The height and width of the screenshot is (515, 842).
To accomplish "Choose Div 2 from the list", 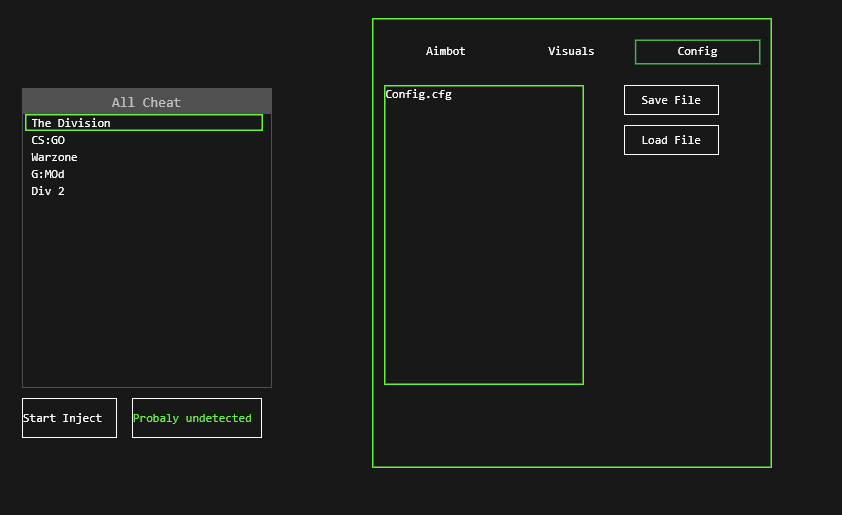I will point(48,191).
